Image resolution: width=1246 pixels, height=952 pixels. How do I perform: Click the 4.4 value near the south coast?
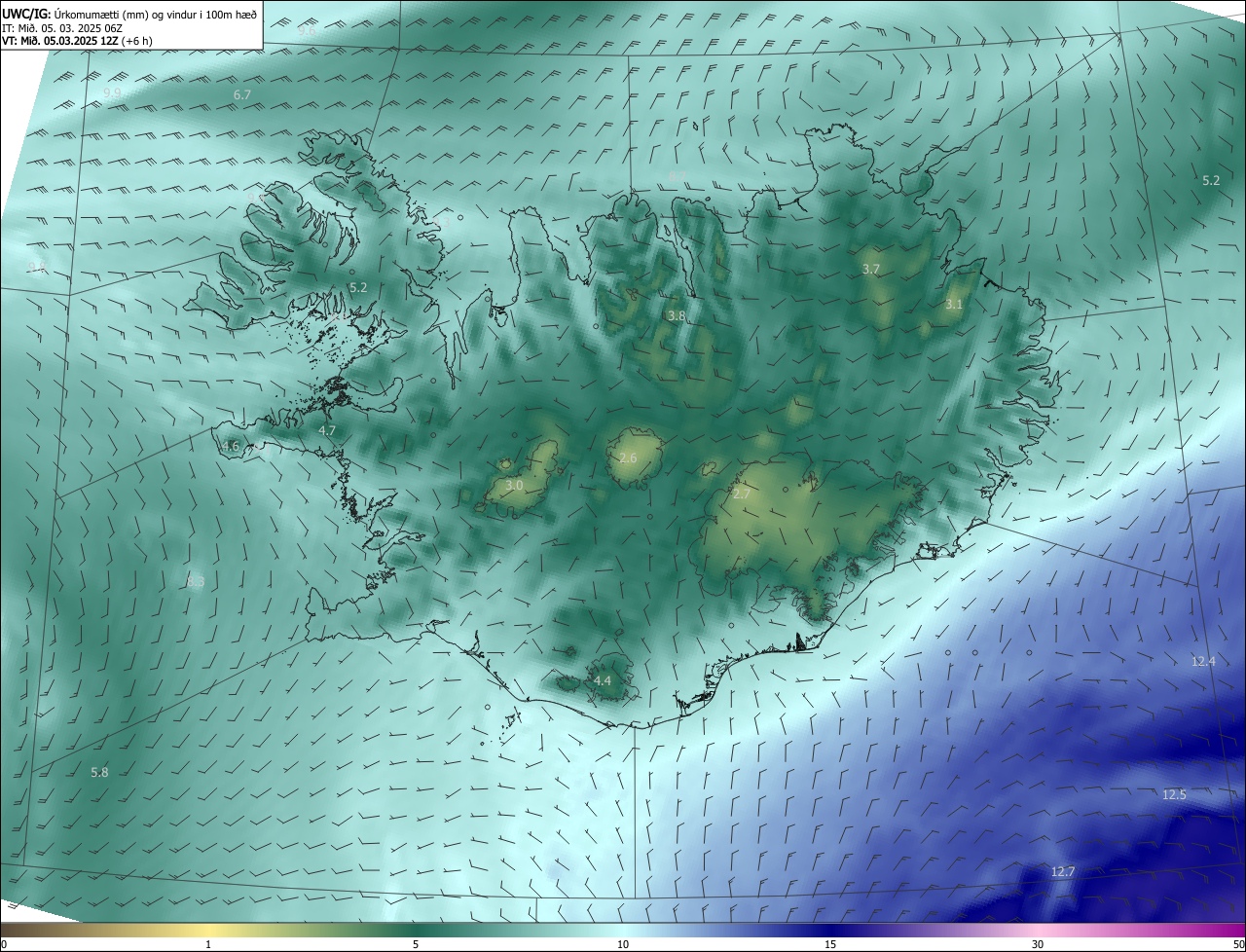603,680
